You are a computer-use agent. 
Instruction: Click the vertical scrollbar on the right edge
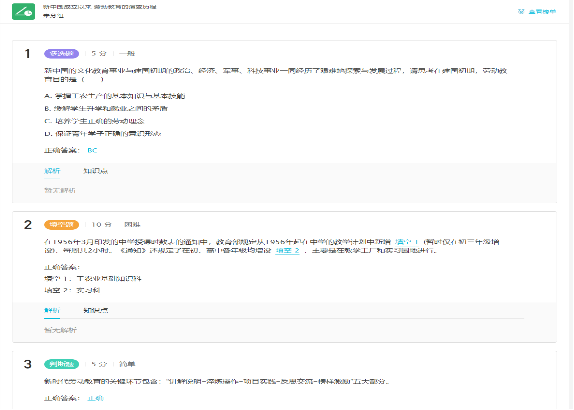(571, 205)
